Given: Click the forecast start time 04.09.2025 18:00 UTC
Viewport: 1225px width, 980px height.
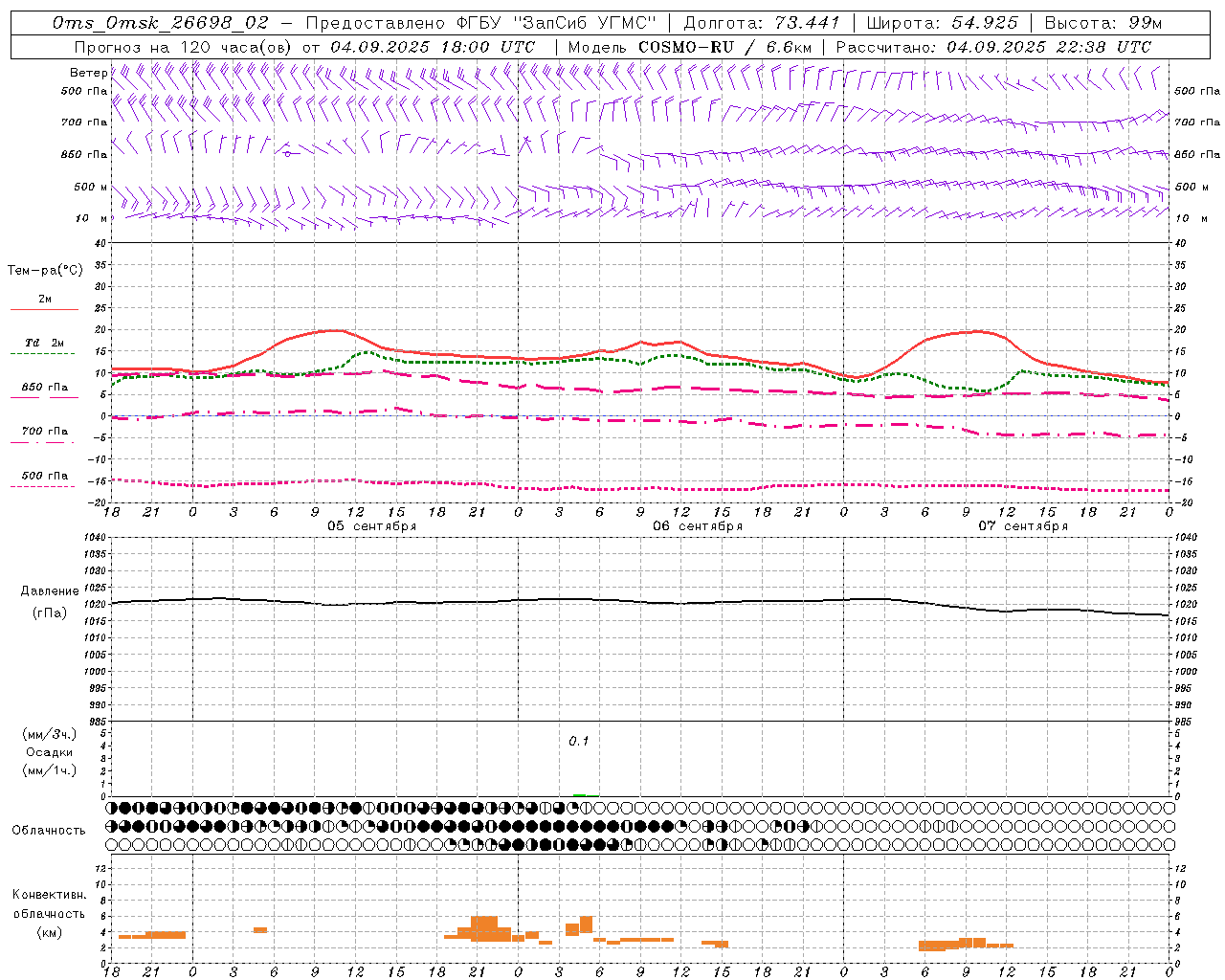Looking at the screenshot, I should [433, 47].
